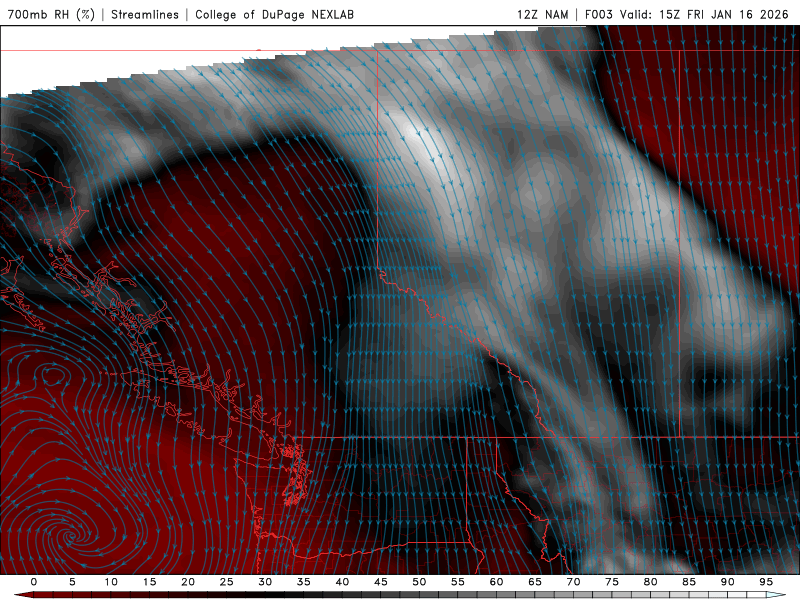Click the 70 label on the color scale
The height and width of the screenshot is (600, 800).
[x=573, y=582]
